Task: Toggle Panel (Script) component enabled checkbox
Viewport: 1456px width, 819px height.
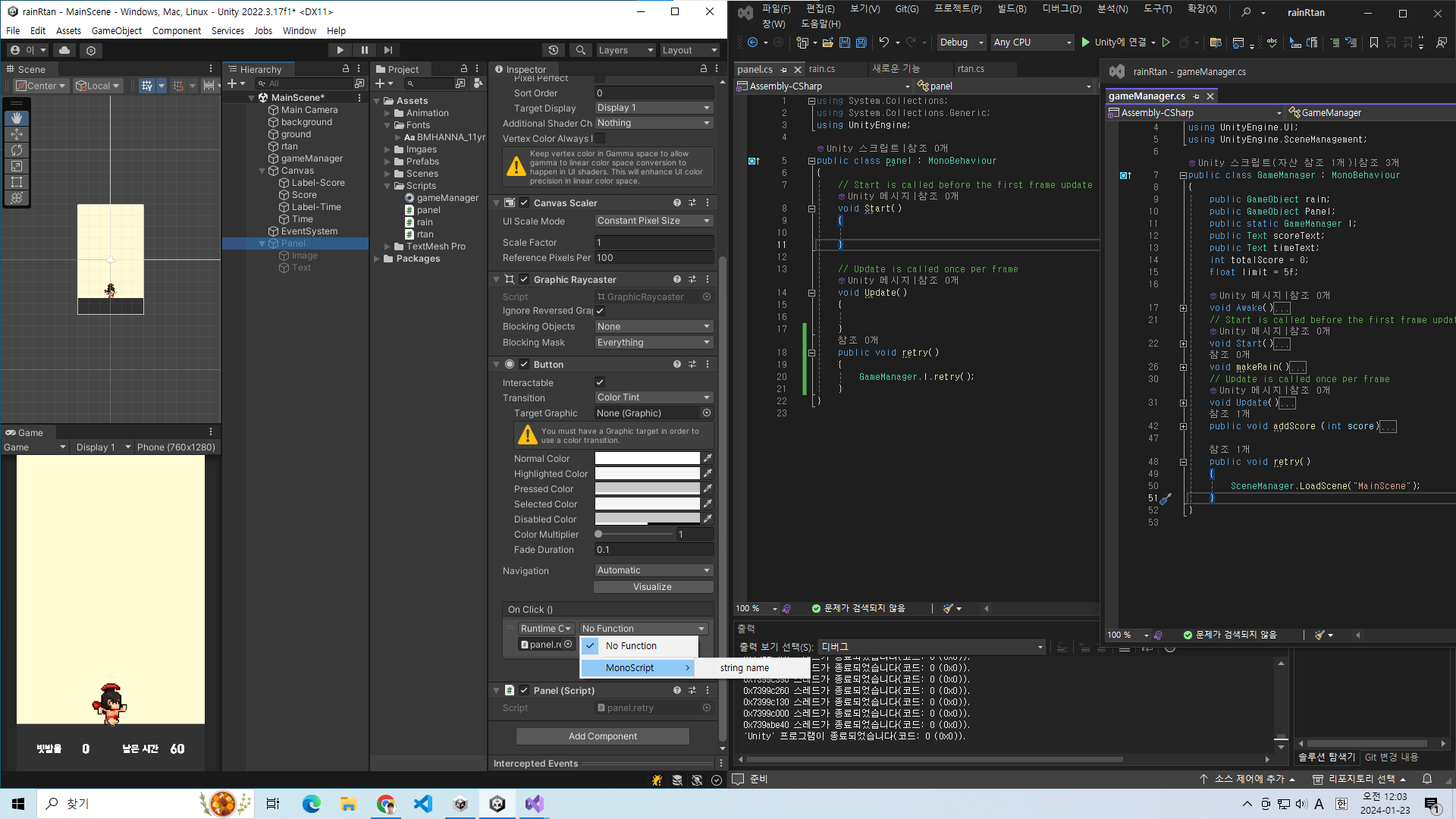Action: [524, 691]
